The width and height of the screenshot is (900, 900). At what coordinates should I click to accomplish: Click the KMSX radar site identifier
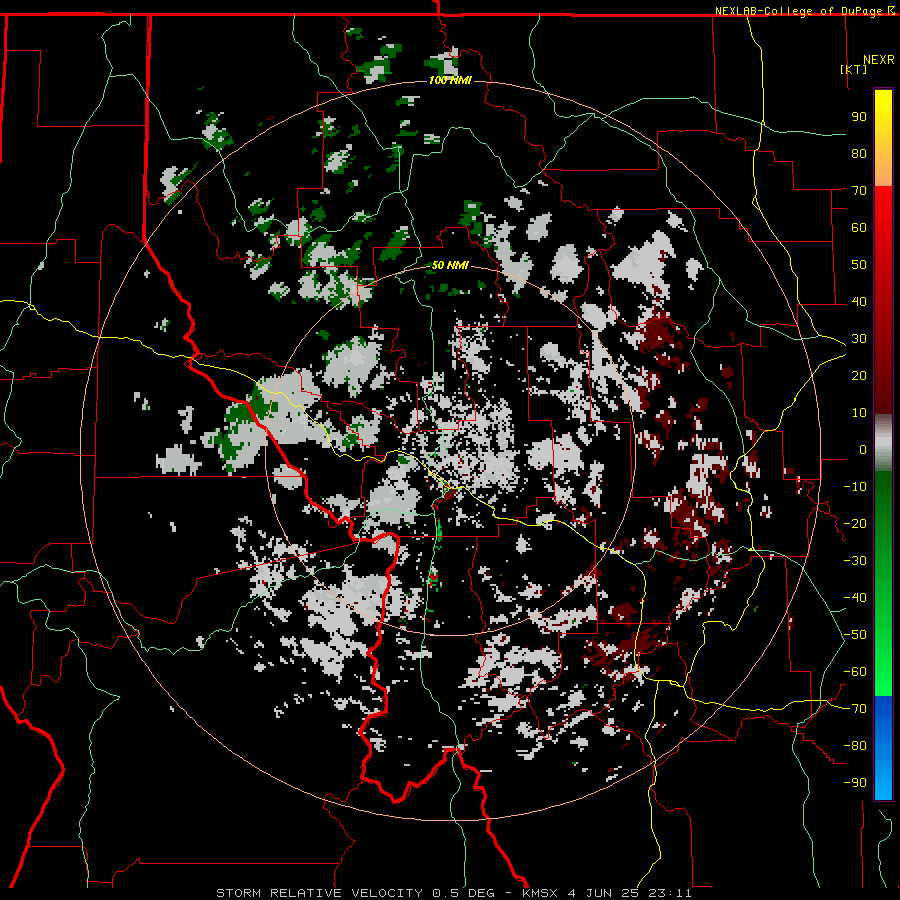(x=540, y=893)
